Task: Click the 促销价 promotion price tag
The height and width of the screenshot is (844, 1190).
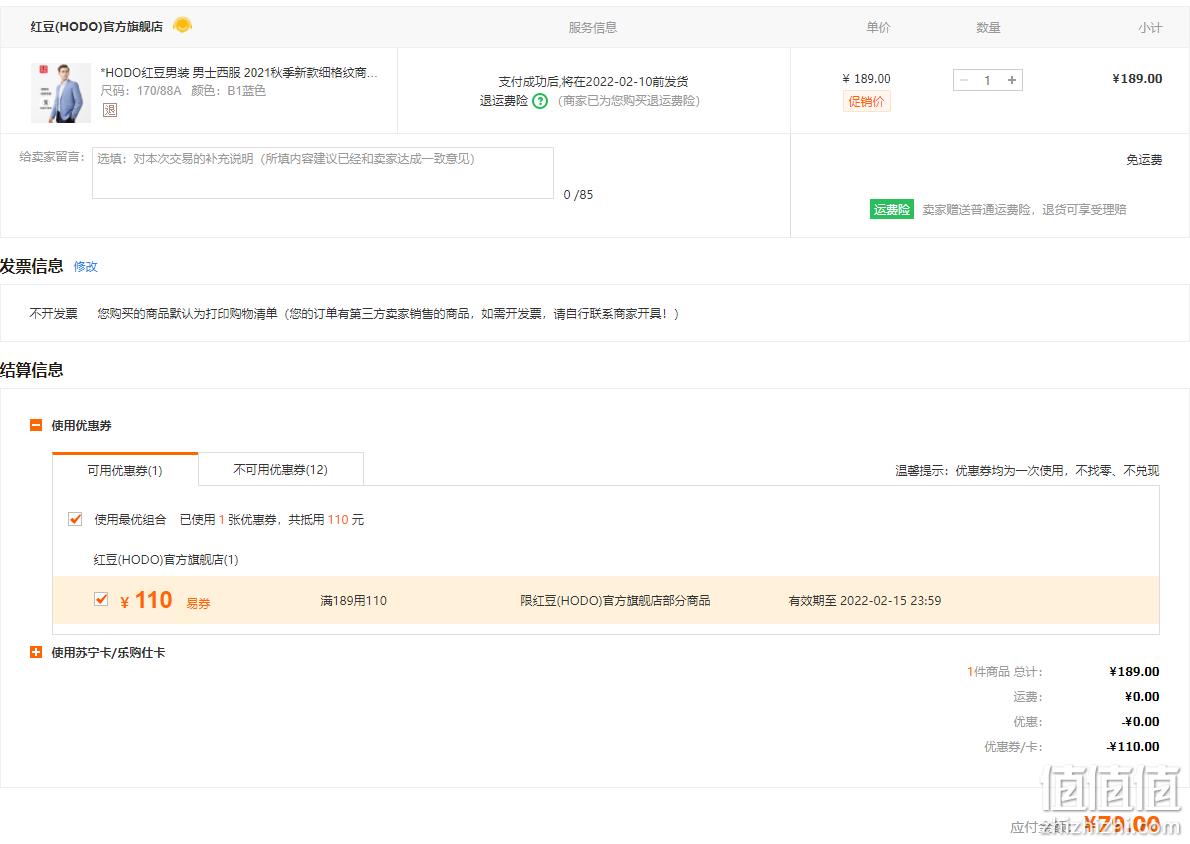Action: click(x=866, y=102)
